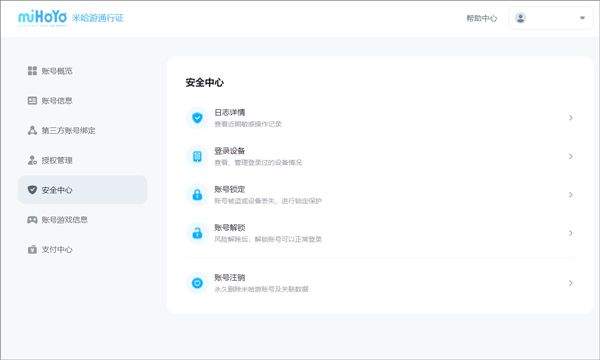Click the 账号注销 heart shield icon
The width and height of the screenshot is (600, 360).
pyautogui.click(x=197, y=283)
